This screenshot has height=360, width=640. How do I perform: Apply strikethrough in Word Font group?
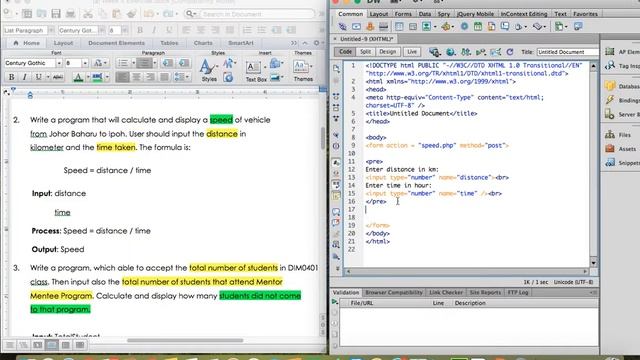58,77
